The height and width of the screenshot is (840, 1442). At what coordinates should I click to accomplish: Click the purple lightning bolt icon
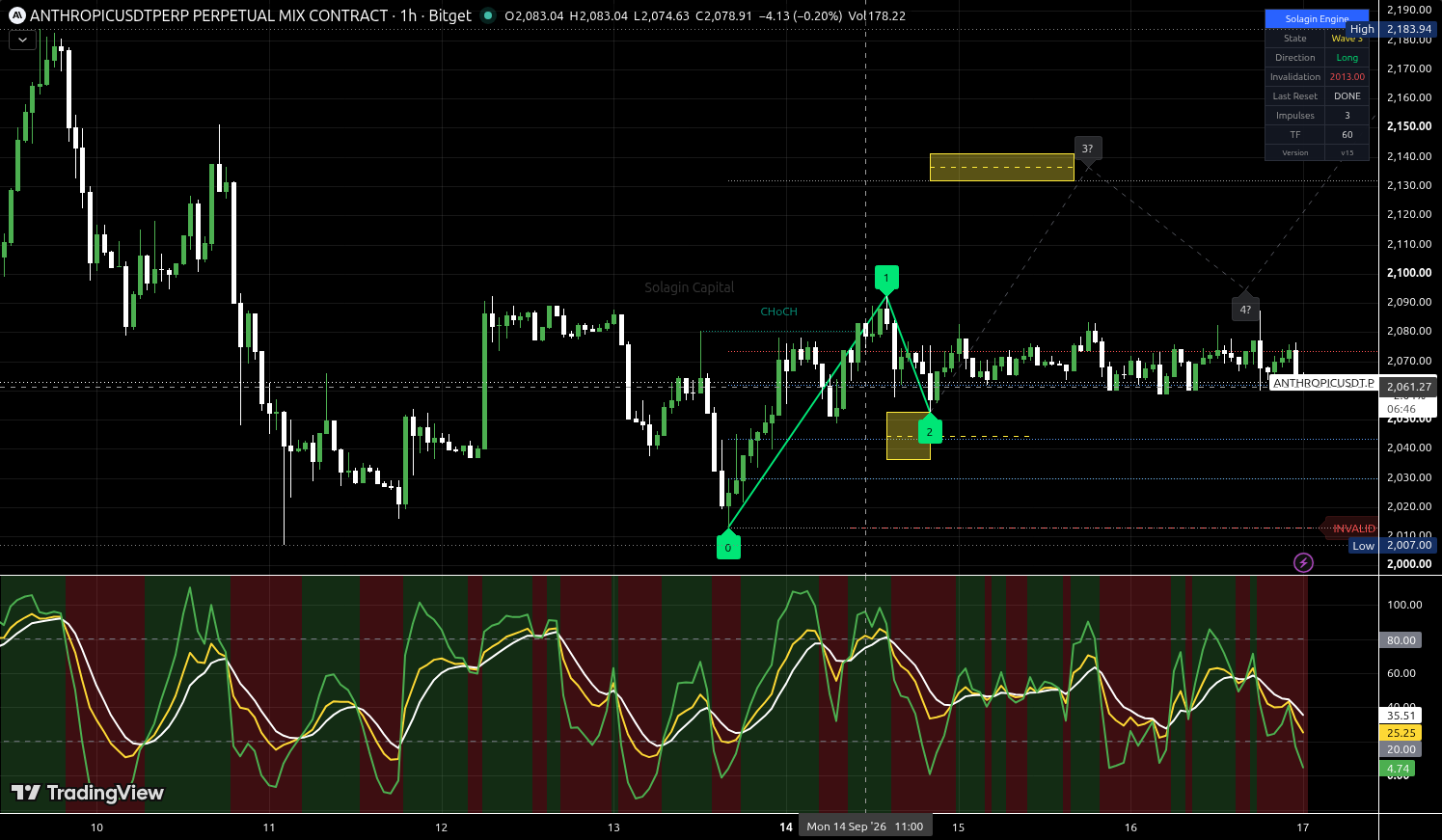[x=1303, y=562]
